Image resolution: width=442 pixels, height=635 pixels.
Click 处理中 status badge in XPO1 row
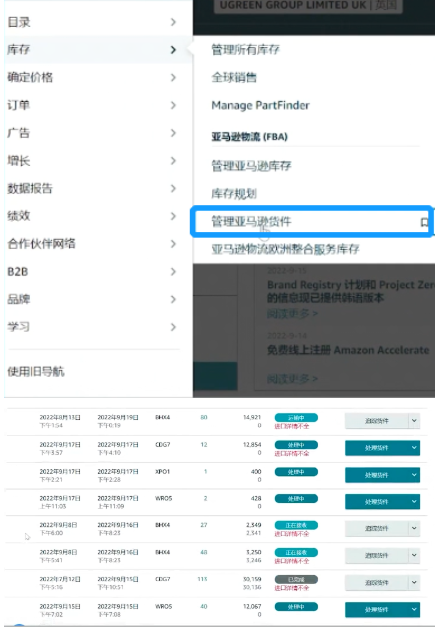tap(296, 472)
